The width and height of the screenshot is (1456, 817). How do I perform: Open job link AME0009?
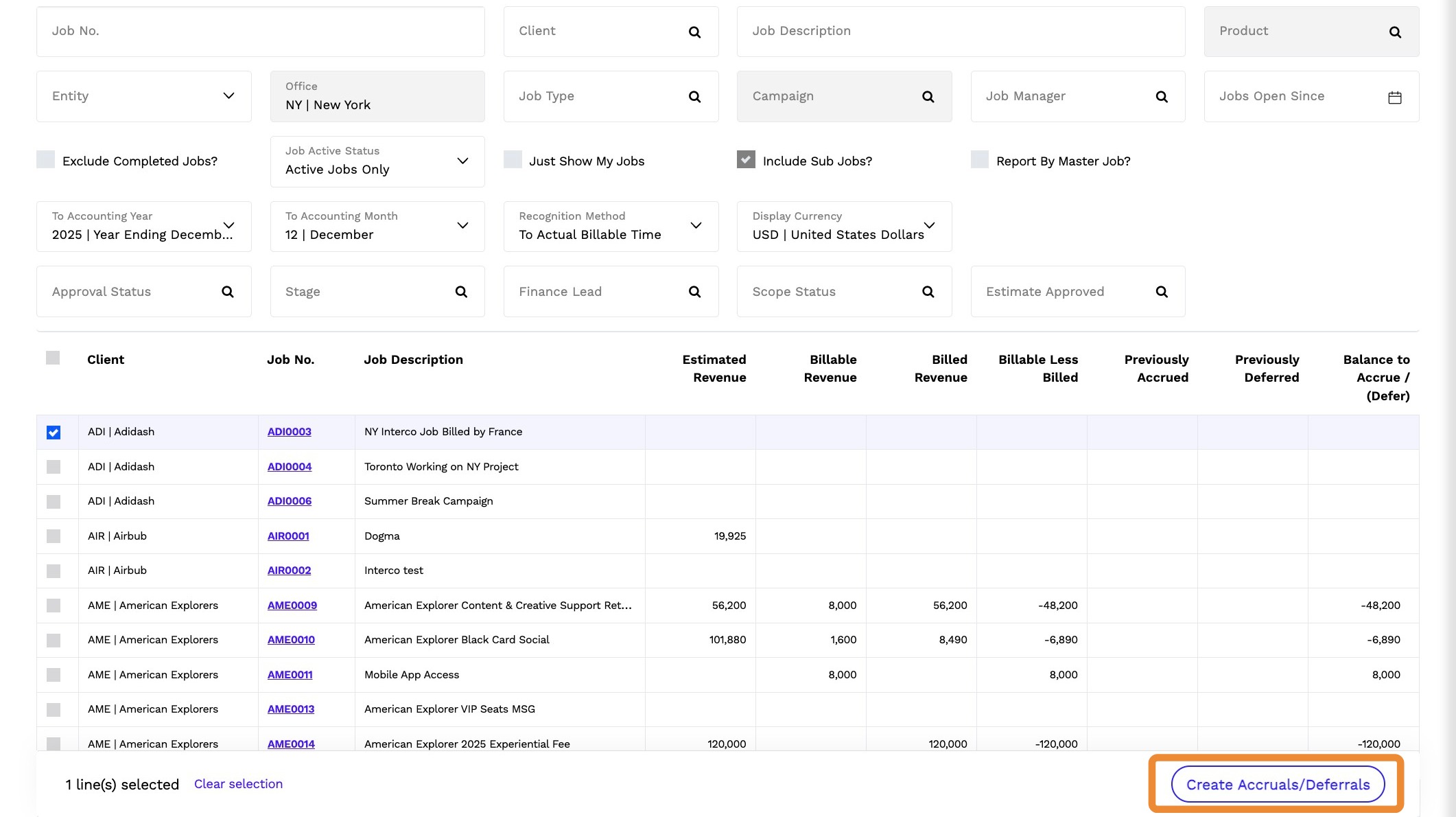292,606
